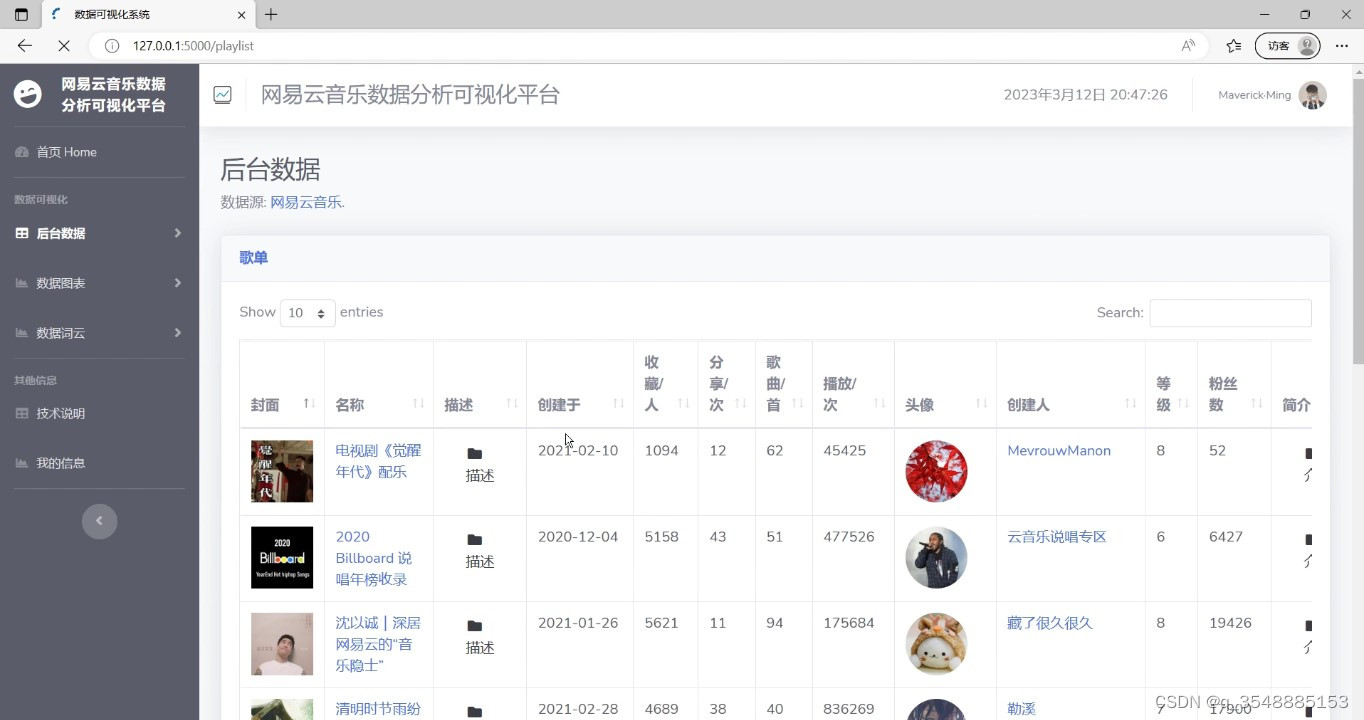Click the smiley logo icon in sidebar
The height and width of the screenshot is (720, 1364).
coord(28,94)
